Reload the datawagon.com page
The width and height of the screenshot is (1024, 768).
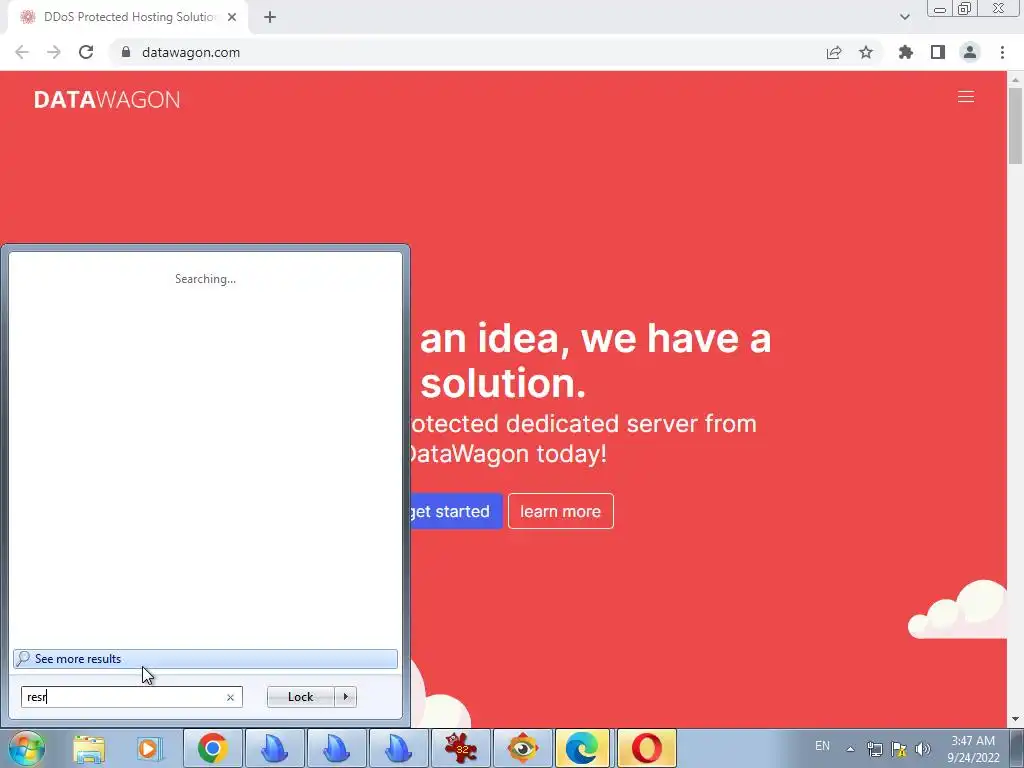86,52
